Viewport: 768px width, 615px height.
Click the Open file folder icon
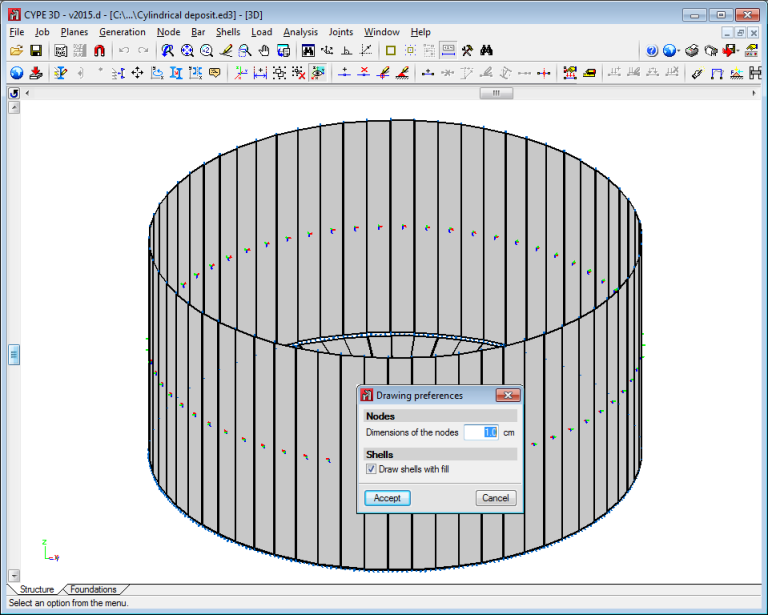coord(16,51)
